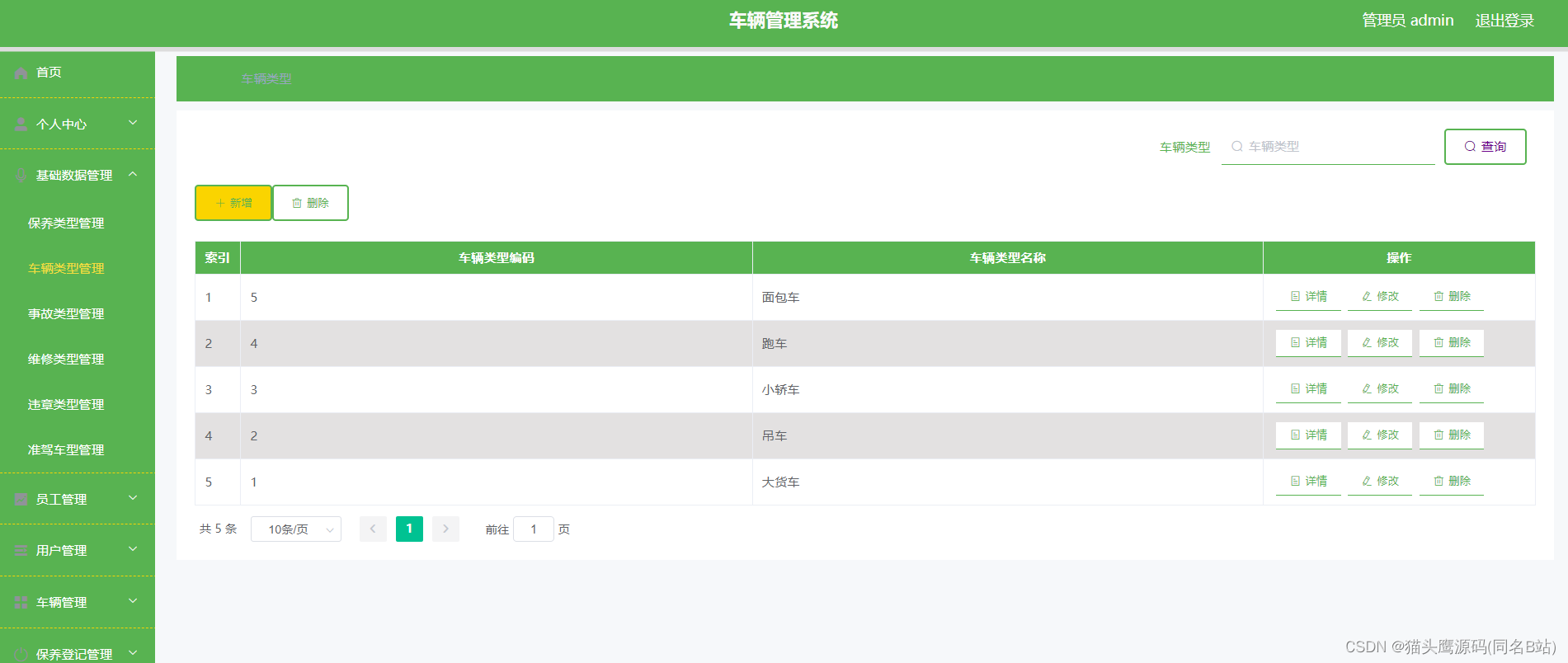This screenshot has width=1568, height=663.
Task: Click 车辆类型名称 column header
Action: [x=1008, y=258]
